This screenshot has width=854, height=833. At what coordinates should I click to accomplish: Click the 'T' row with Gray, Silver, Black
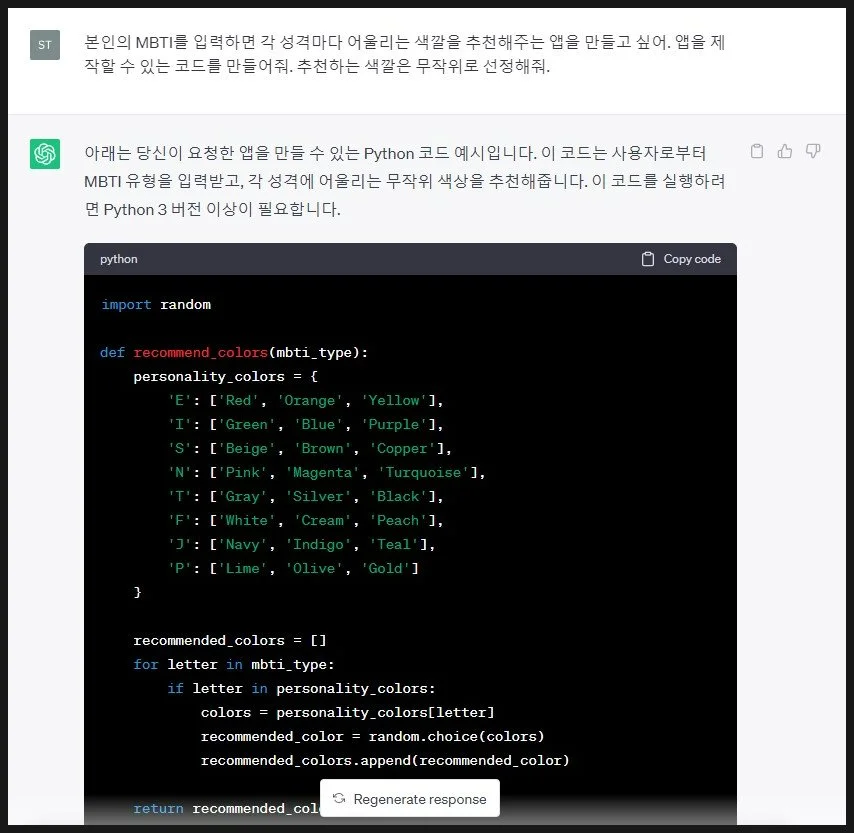(306, 496)
